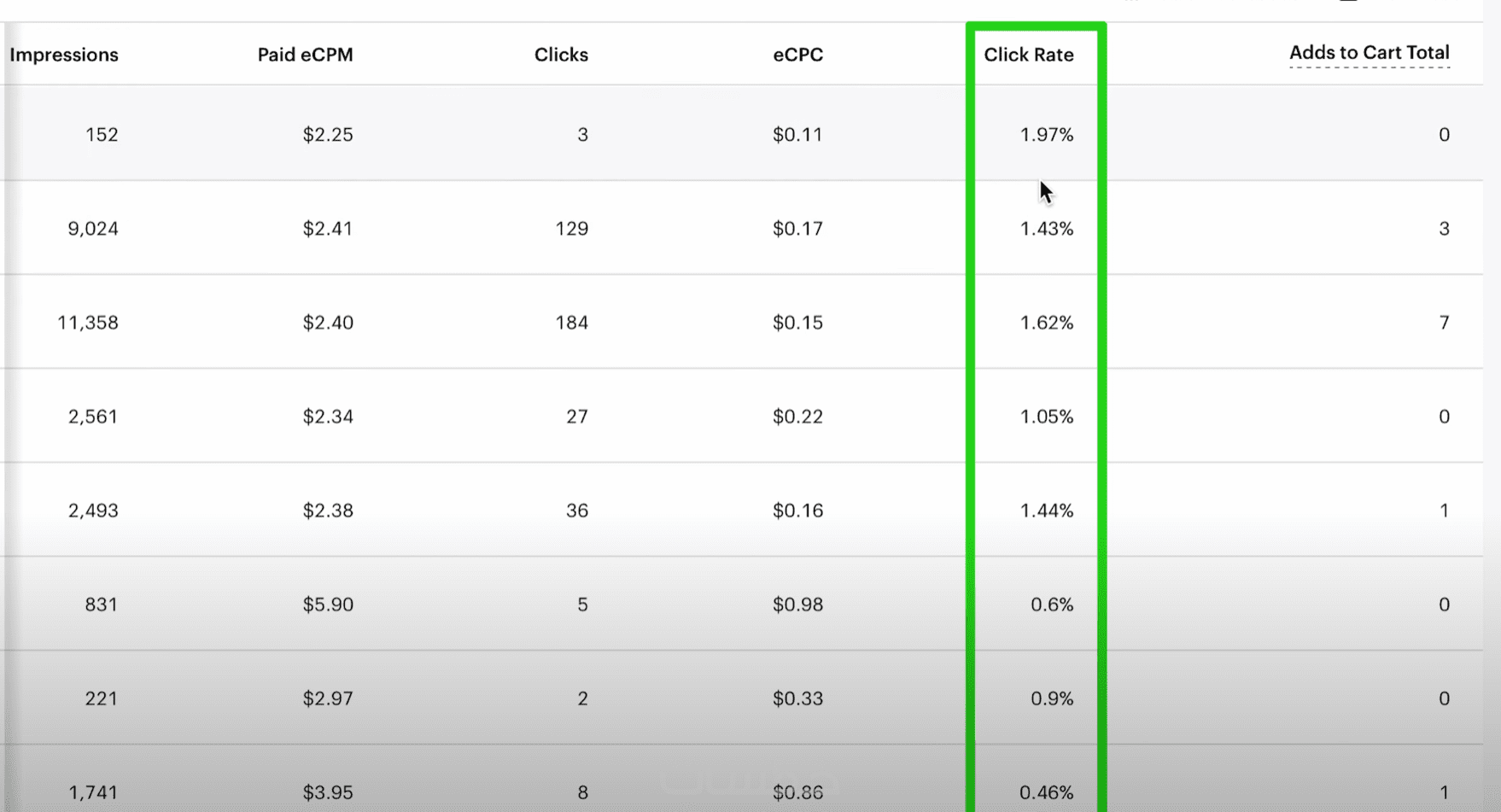Select the $0.98 eCPC cell
The width and height of the screenshot is (1501, 812).
[x=797, y=605]
